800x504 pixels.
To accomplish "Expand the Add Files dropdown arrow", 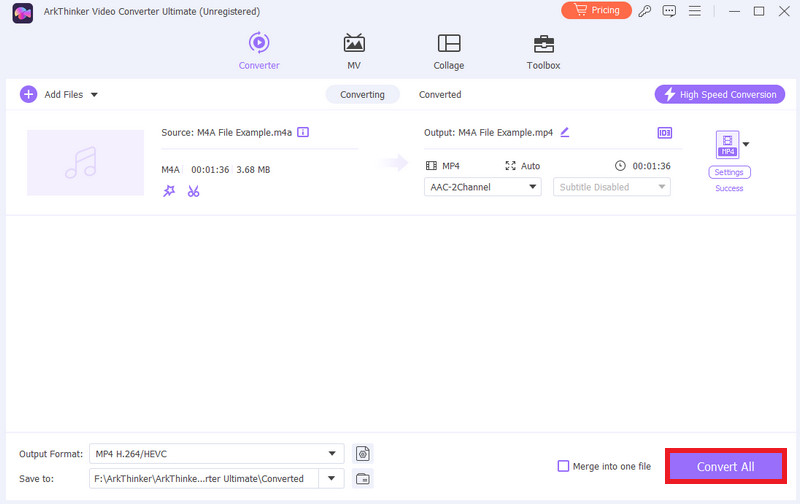I will (94, 95).
